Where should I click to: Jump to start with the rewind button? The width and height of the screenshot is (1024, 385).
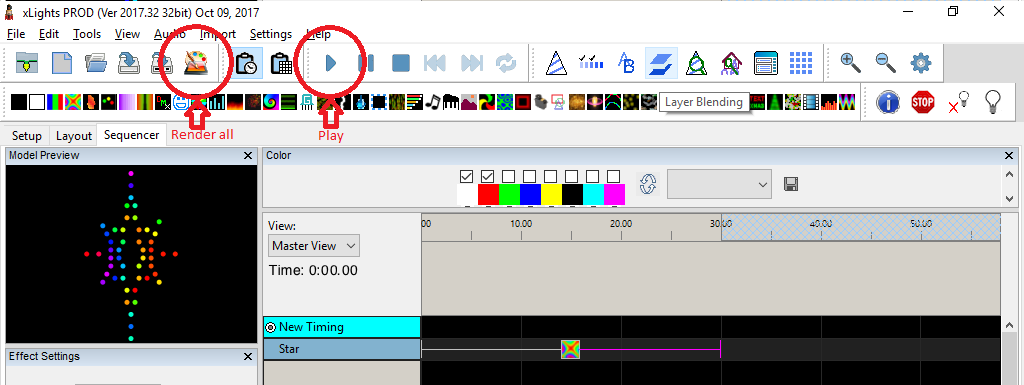(435, 63)
